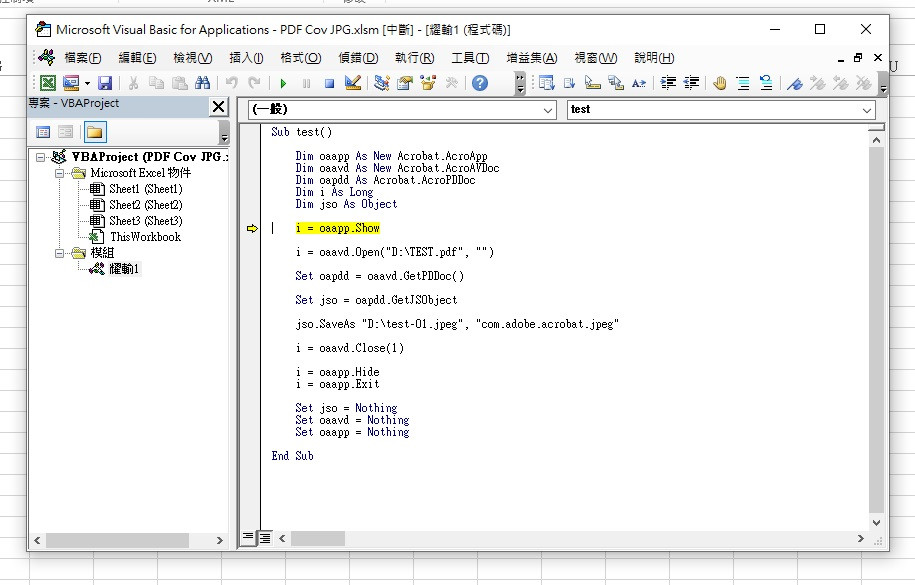The height and width of the screenshot is (585, 915).
Task: Click the Clear All Bookmarks icon
Action: tap(864, 83)
